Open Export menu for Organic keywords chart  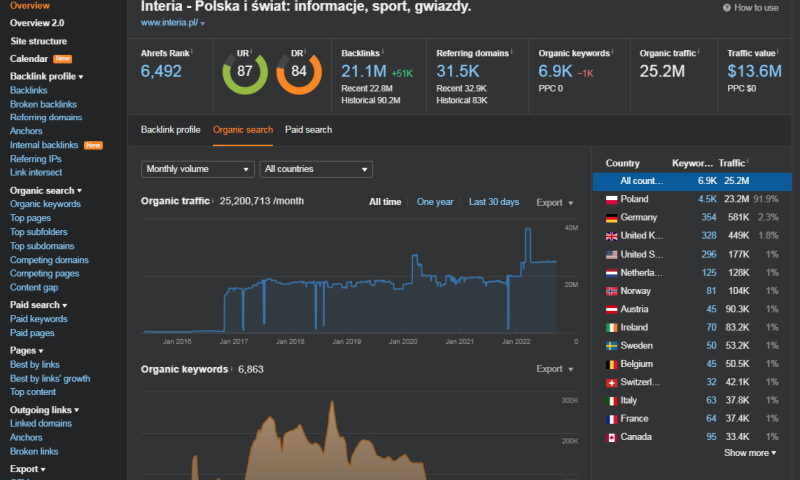[x=555, y=369]
